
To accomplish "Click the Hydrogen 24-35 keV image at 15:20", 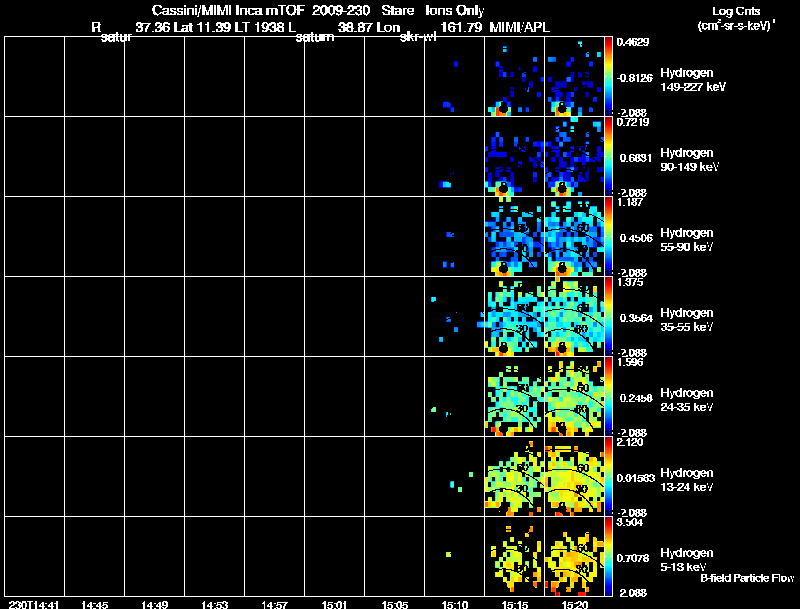I will [574, 396].
